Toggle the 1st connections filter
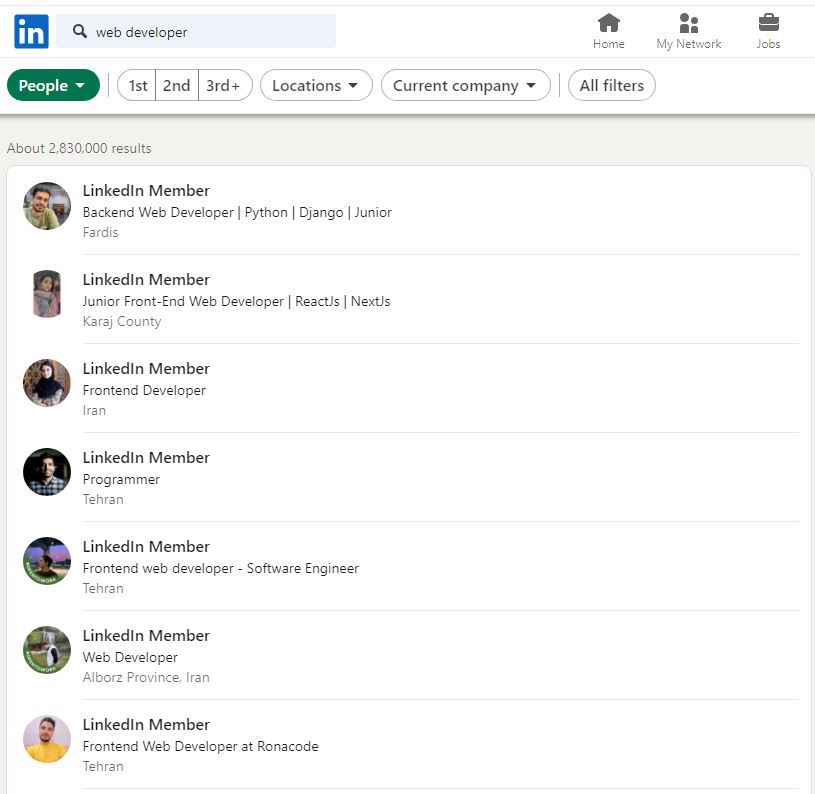The image size is (815, 794). click(x=137, y=85)
